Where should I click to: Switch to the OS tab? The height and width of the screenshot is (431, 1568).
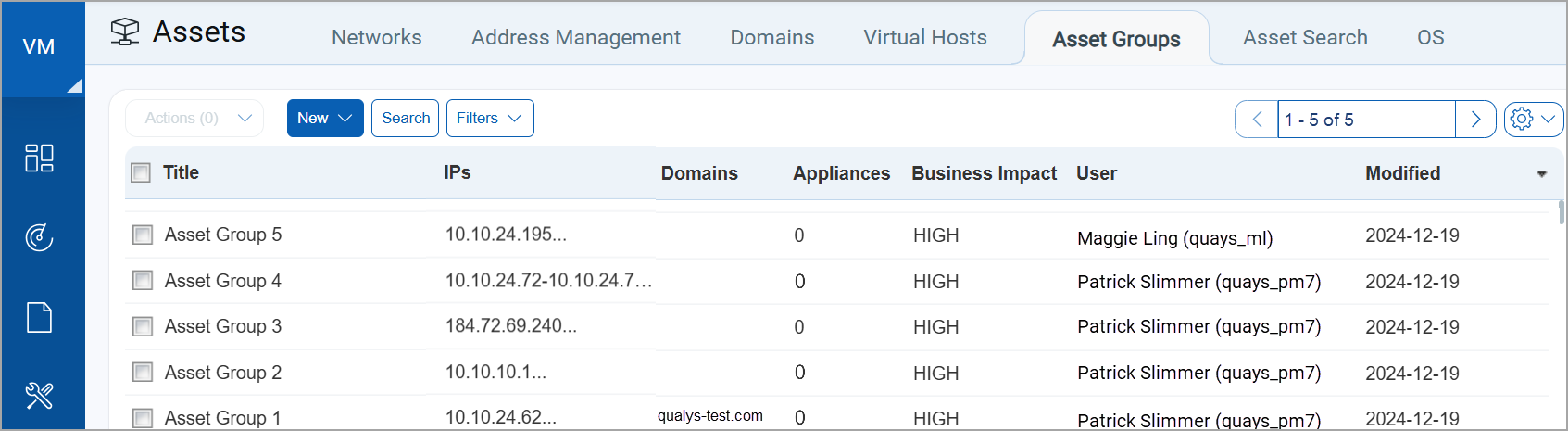(1431, 37)
